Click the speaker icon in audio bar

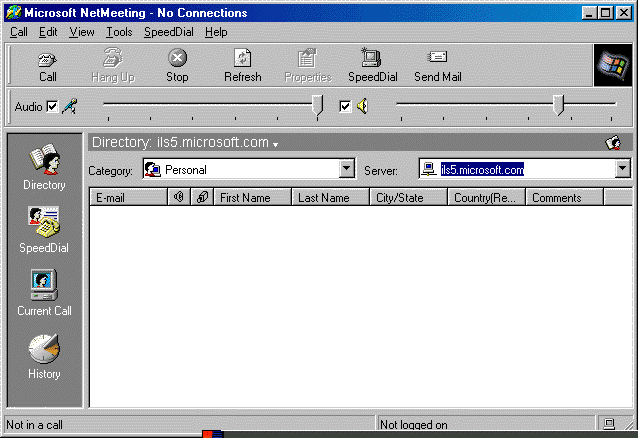362,106
